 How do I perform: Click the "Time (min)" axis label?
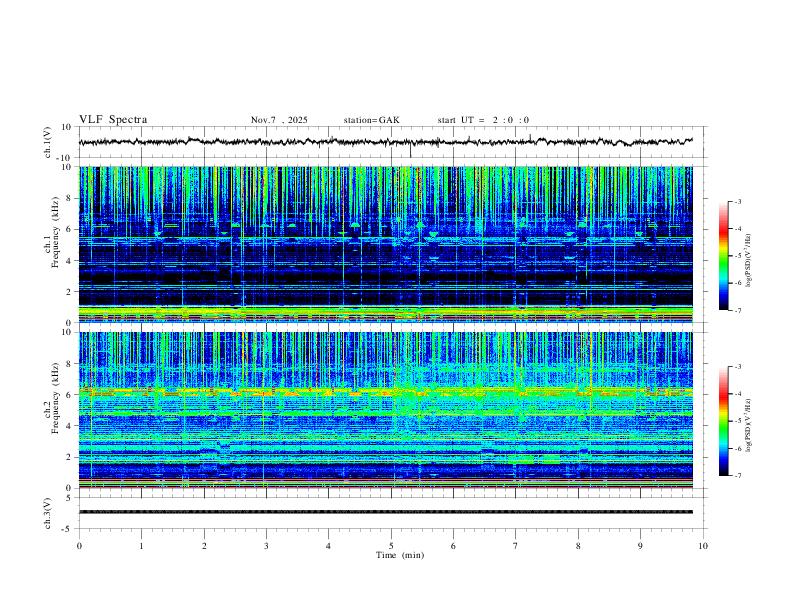pyautogui.click(x=400, y=555)
